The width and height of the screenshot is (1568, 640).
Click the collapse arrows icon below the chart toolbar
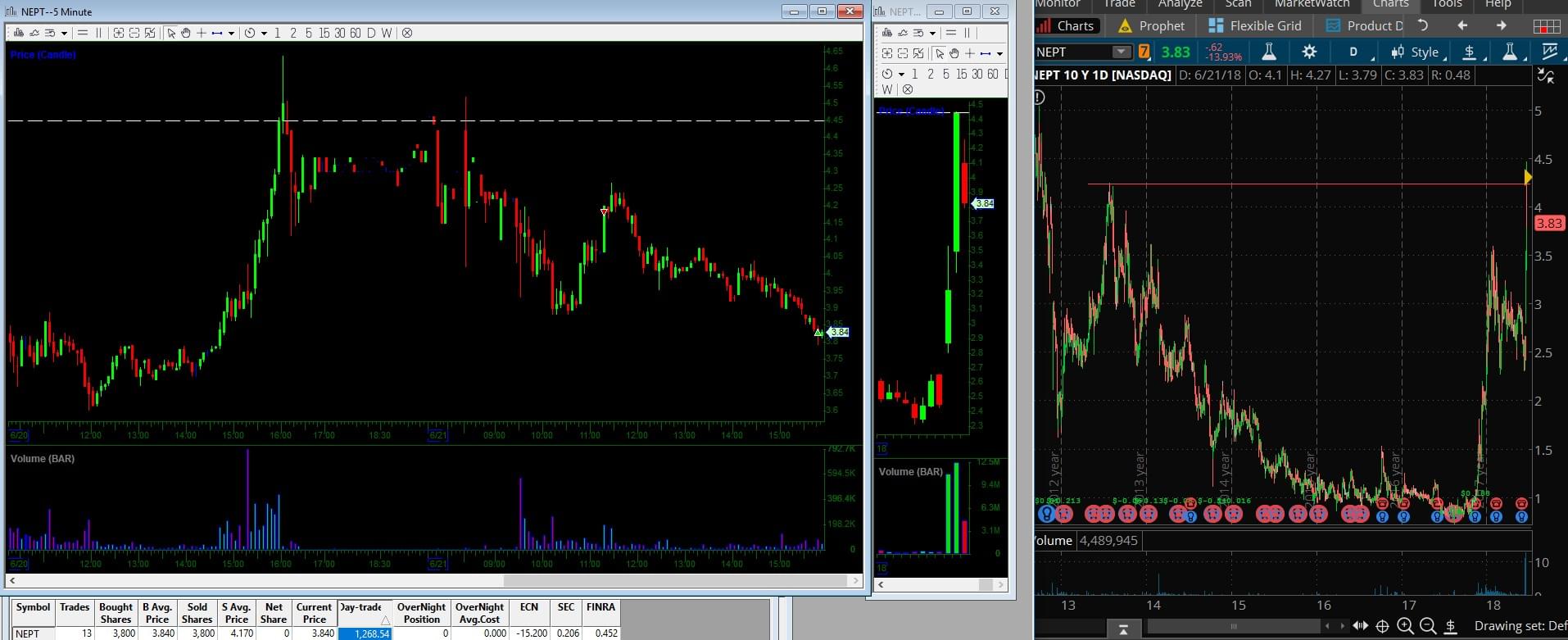tap(1546, 76)
